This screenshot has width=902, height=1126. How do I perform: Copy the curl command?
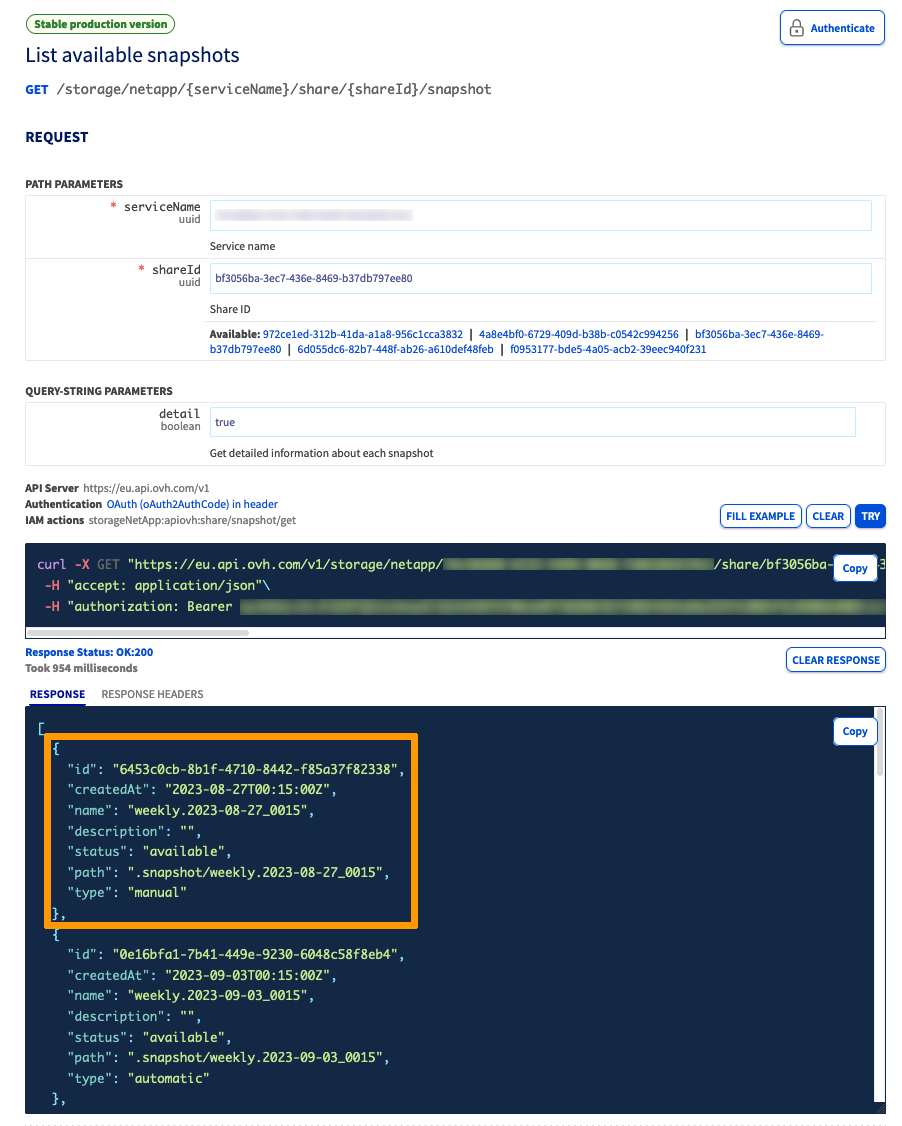pos(854,568)
